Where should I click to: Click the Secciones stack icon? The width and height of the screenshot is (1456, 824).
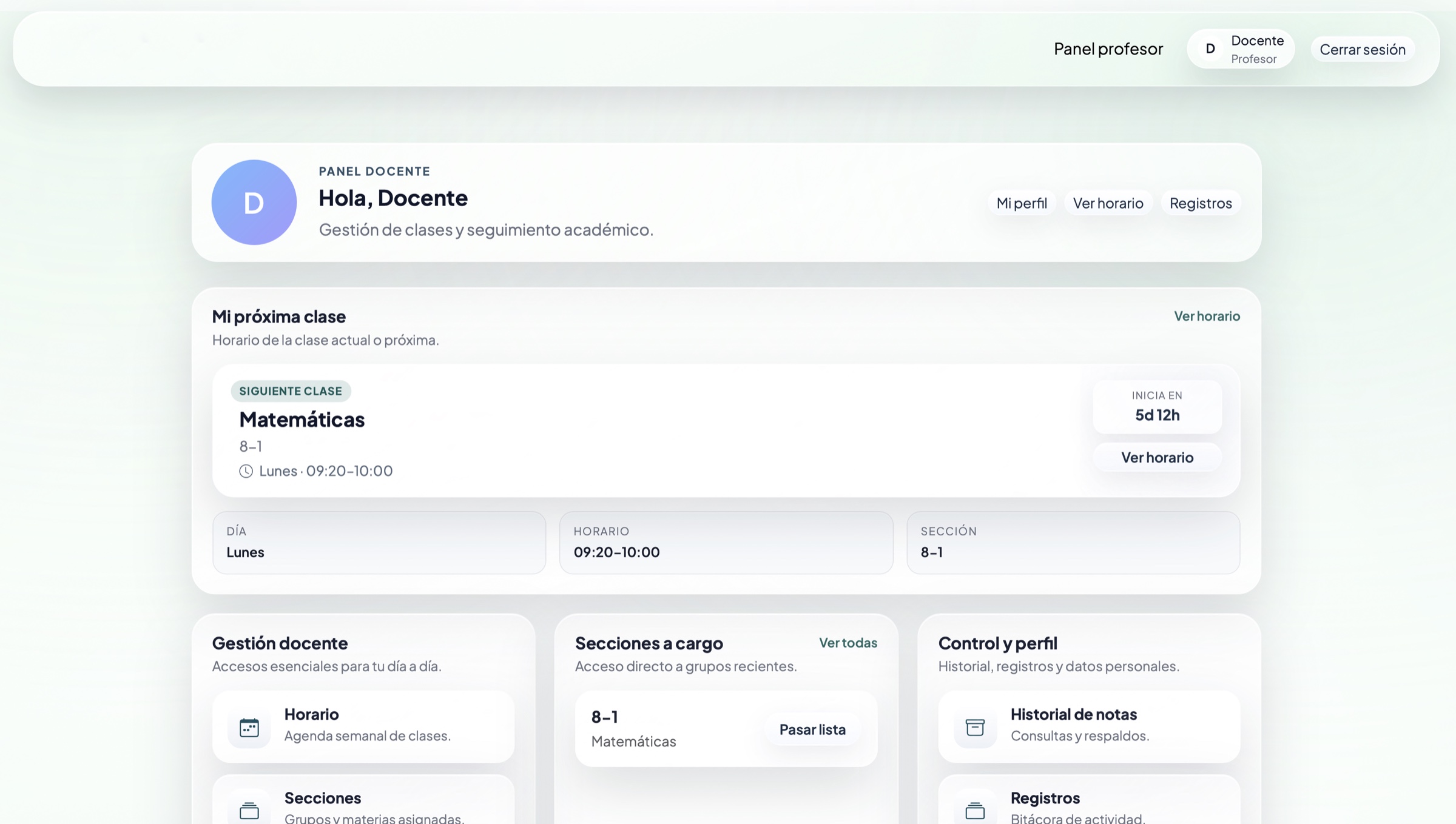[x=249, y=810]
